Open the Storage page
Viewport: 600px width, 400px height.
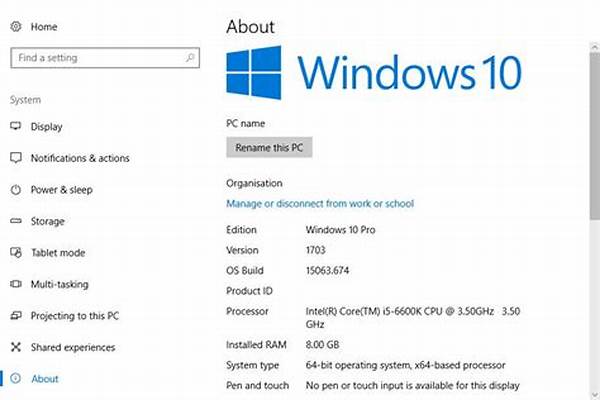click(47, 221)
